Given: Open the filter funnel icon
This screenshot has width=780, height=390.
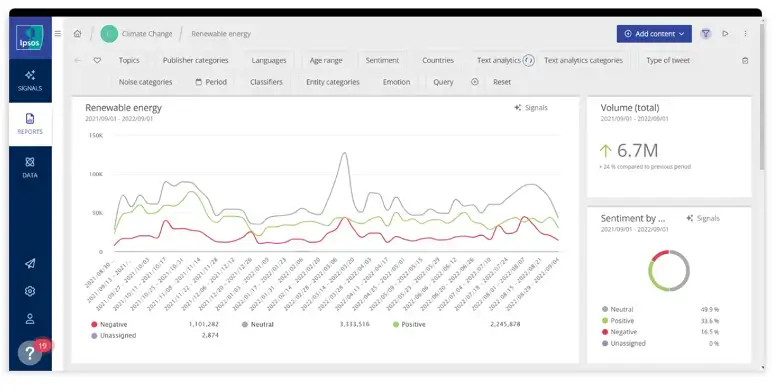Looking at the screenshot, I should 706,34.
